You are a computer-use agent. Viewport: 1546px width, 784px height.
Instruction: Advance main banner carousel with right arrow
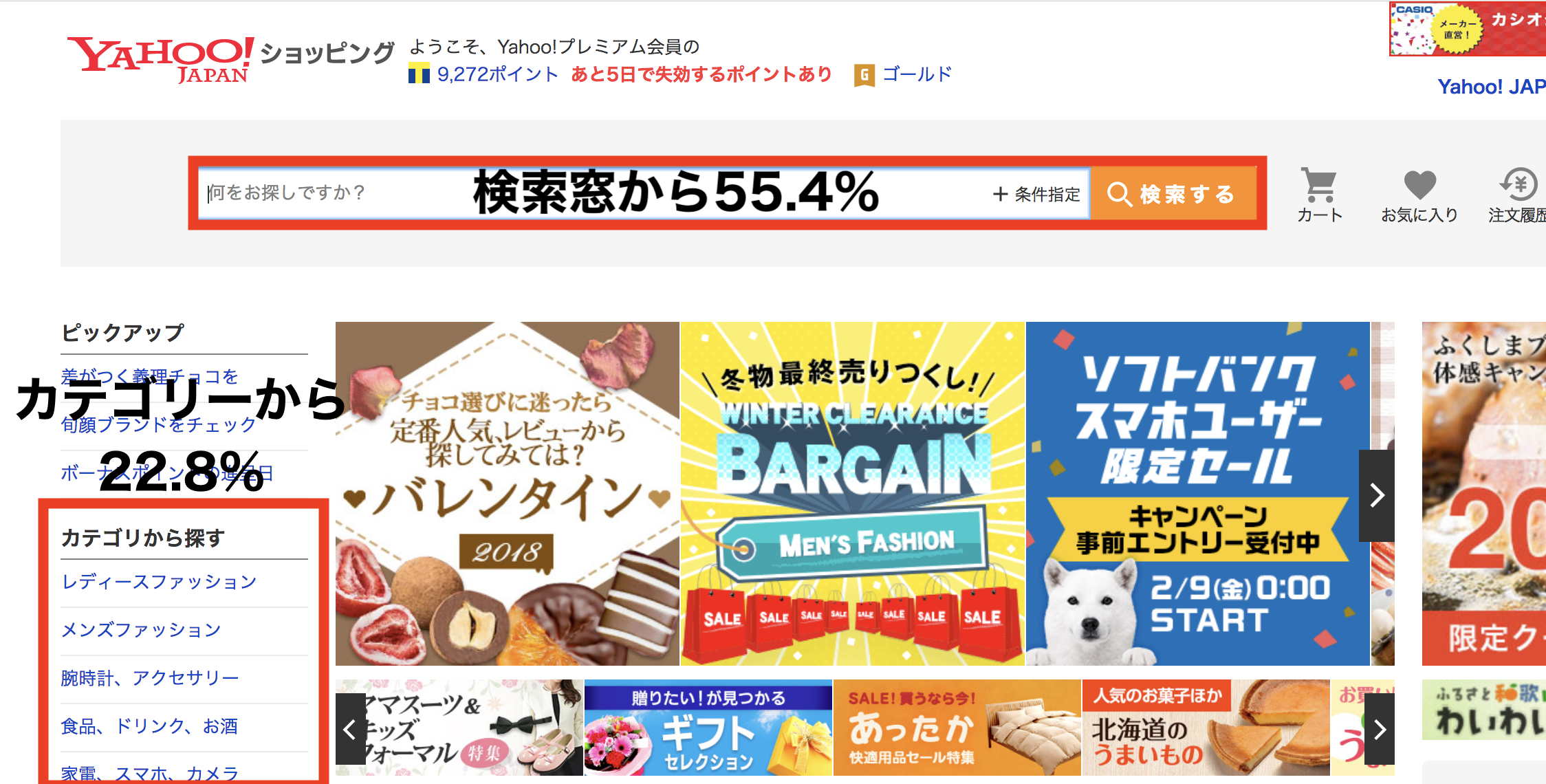coord(1377,495)
